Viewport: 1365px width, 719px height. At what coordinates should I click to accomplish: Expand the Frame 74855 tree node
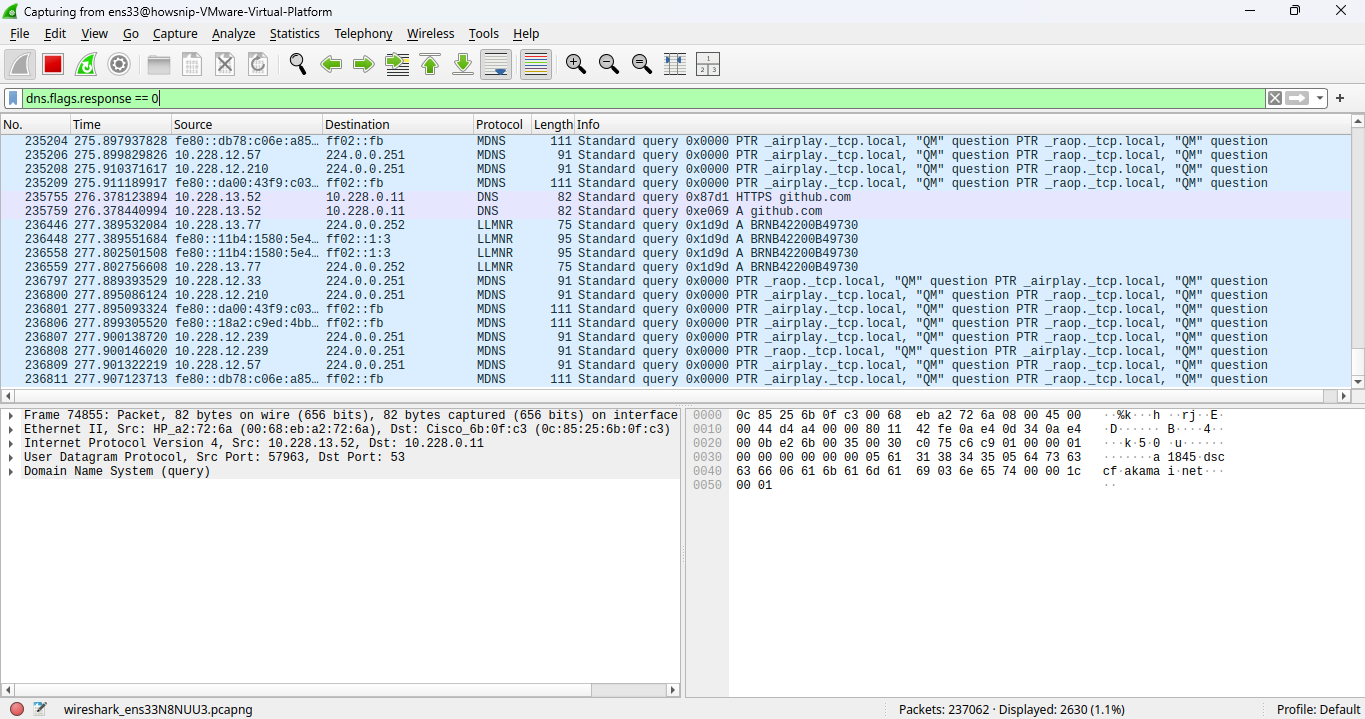pos(11,415)
